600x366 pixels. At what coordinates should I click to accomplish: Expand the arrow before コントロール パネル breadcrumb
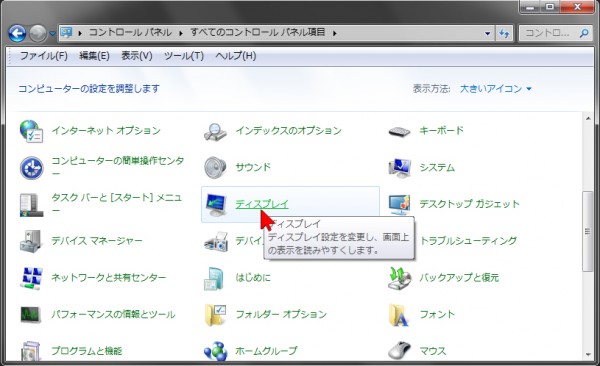point(80,33)
